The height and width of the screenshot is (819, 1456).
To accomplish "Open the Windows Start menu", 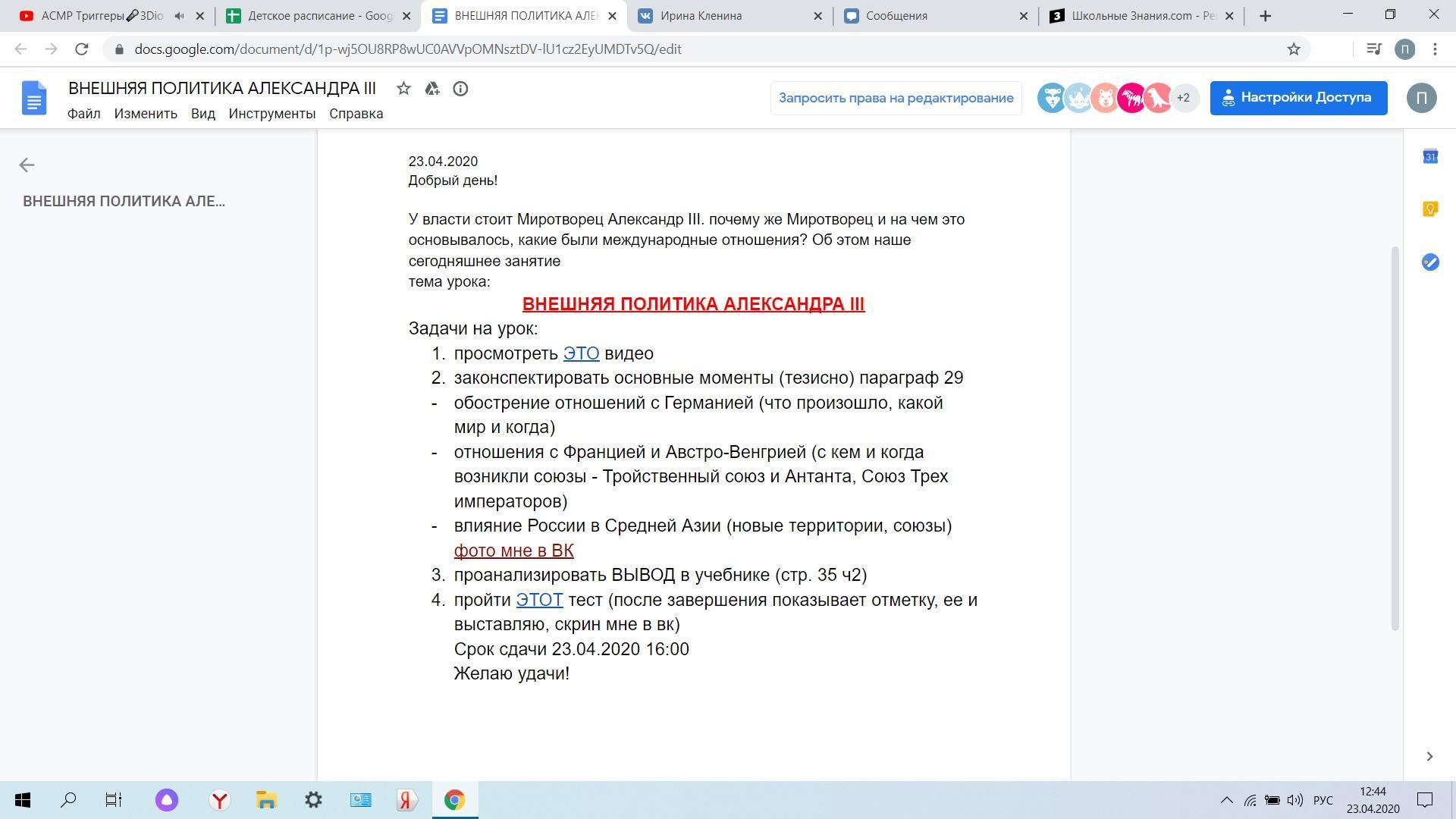I will [x=23, y=800].
